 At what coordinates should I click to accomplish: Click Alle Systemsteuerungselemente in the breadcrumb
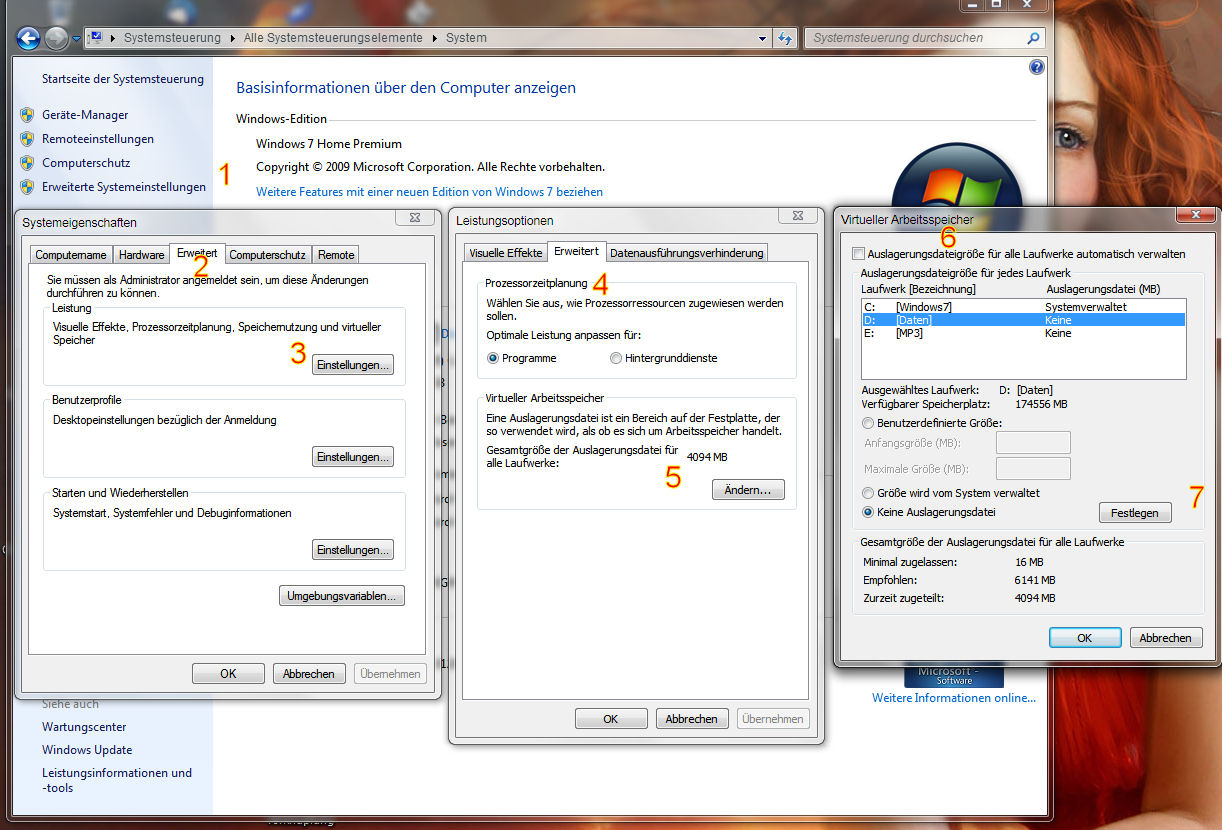333,38
